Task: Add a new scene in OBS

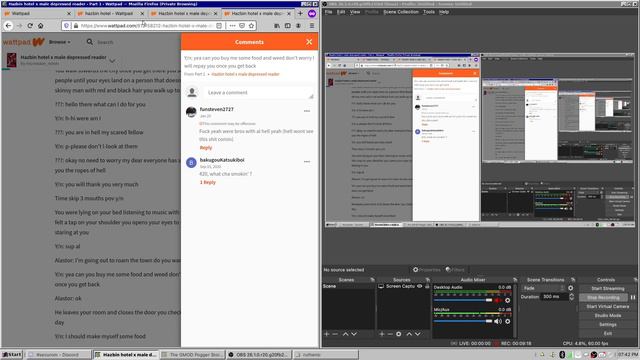Action: click(x=327, y=334)
